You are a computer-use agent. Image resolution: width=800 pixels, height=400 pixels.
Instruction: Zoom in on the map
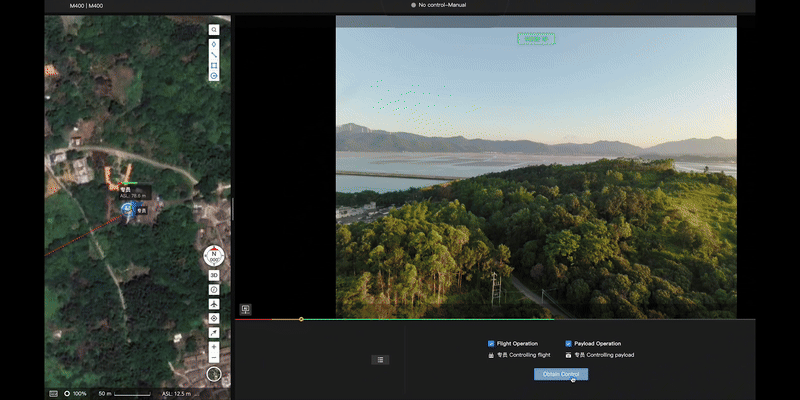(214, 347)
